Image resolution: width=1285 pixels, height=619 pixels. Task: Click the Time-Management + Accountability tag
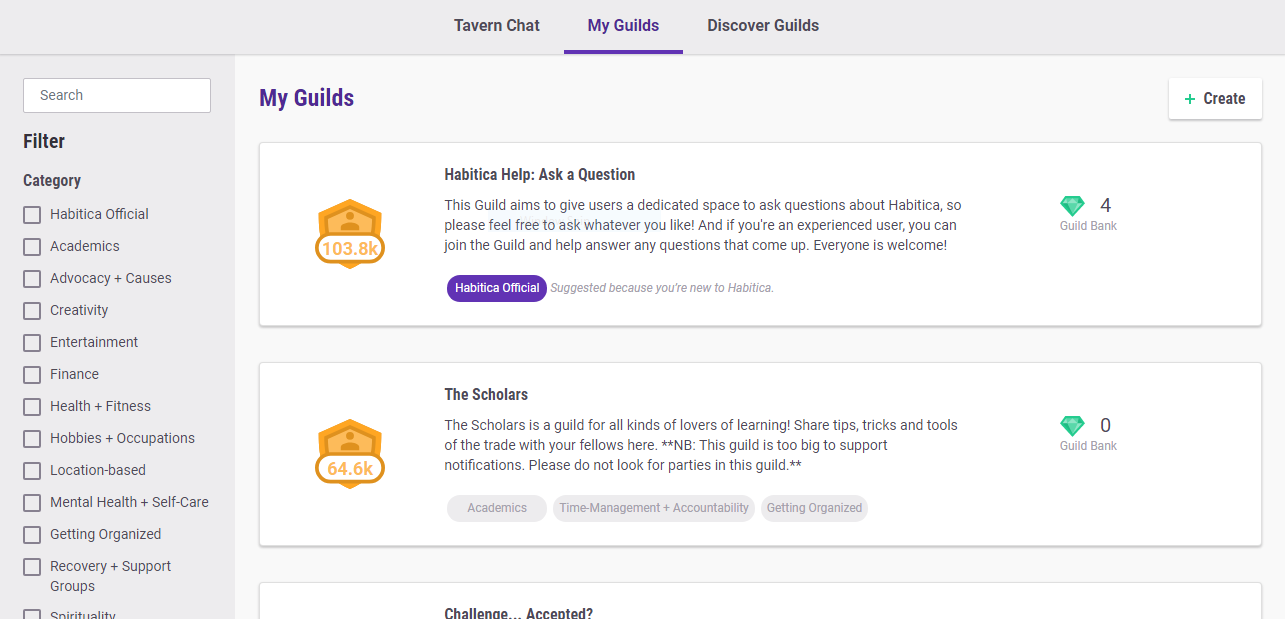(654, 508)
